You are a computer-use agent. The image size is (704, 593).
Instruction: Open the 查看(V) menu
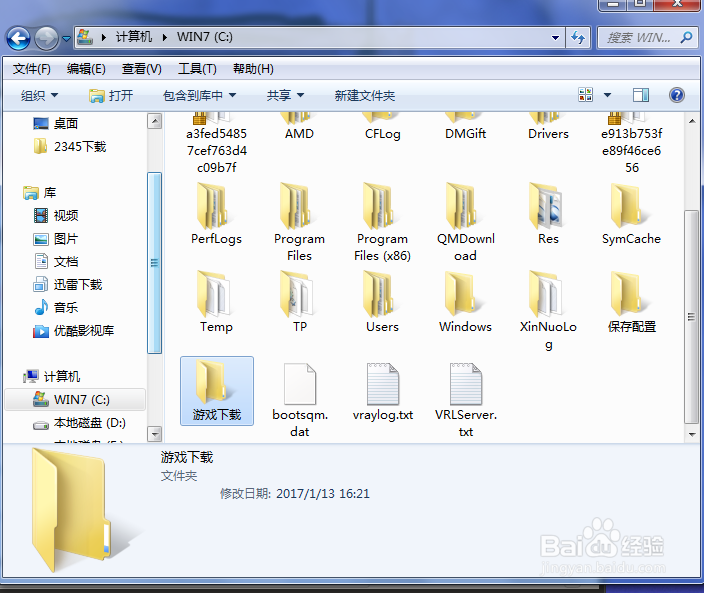[x=141, y=69]
